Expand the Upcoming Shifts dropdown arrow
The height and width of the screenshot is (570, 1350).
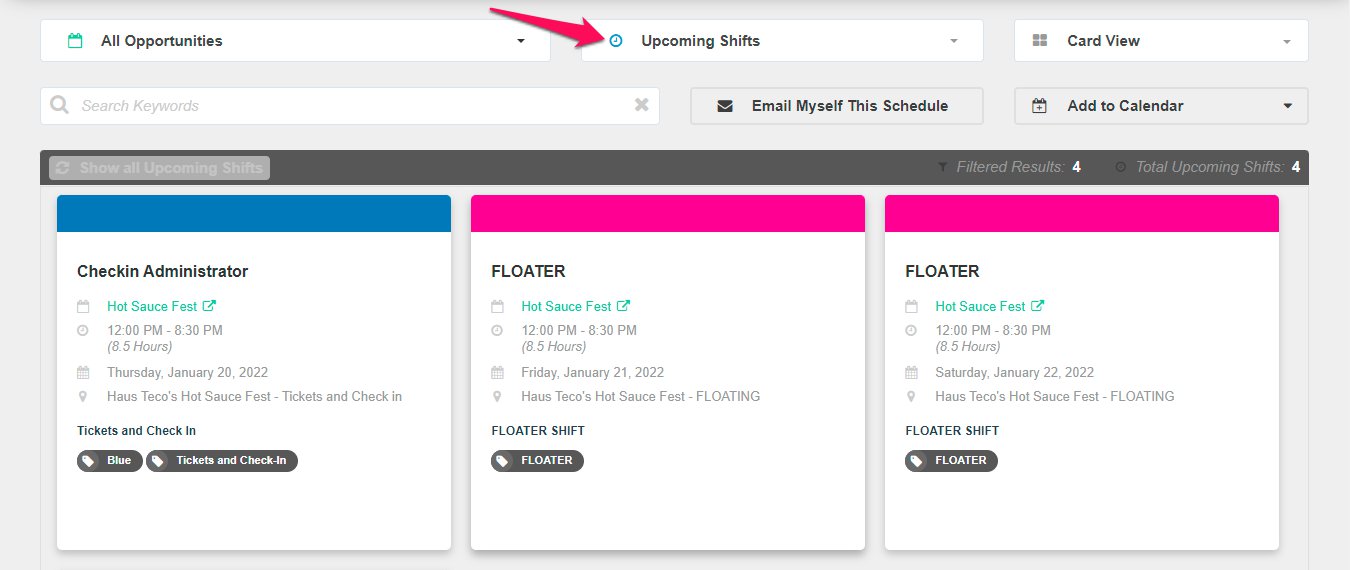coord(954,41)
